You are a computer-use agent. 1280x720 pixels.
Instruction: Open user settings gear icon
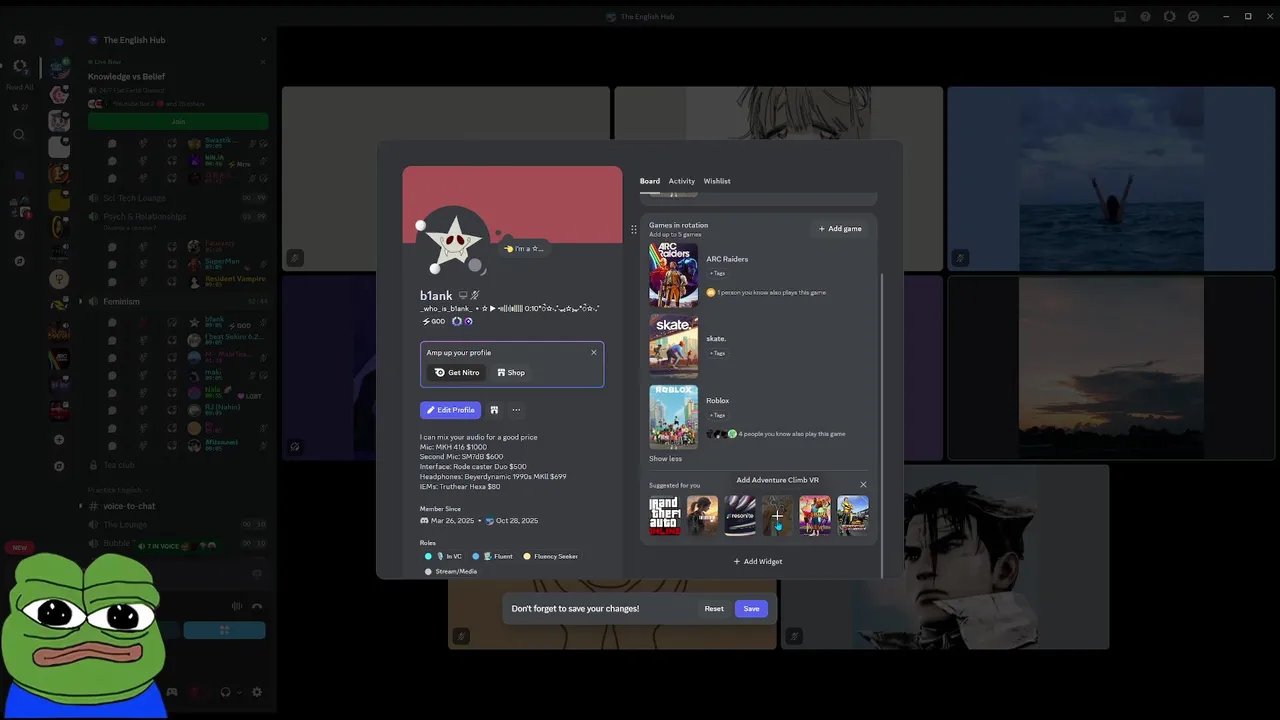pos(257,692)
